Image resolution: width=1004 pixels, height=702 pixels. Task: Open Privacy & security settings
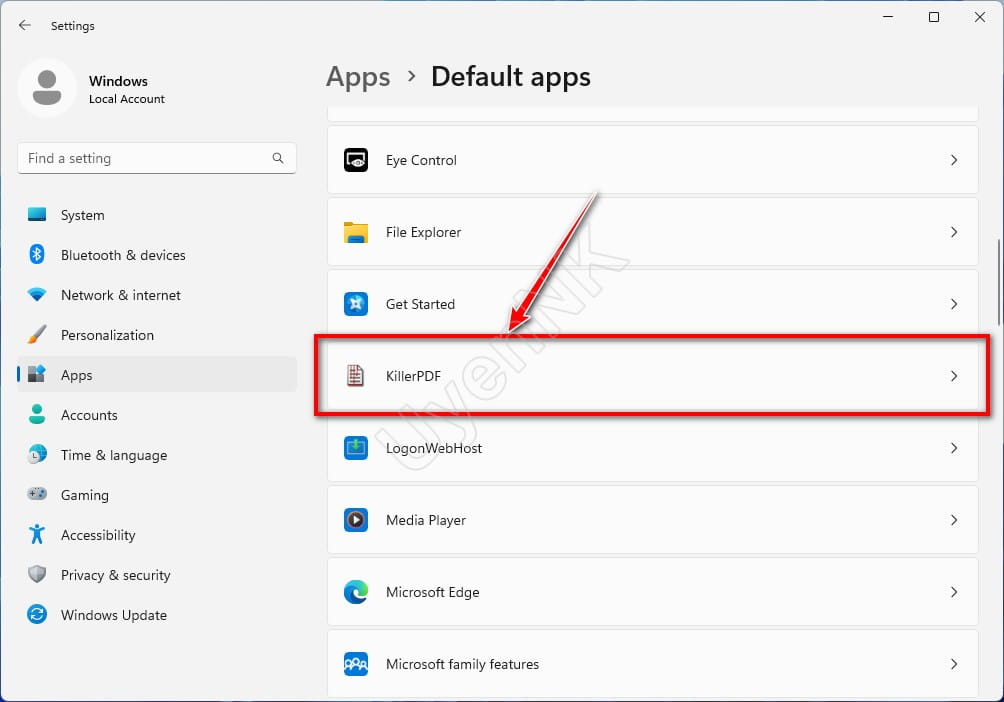coord(157,575)
